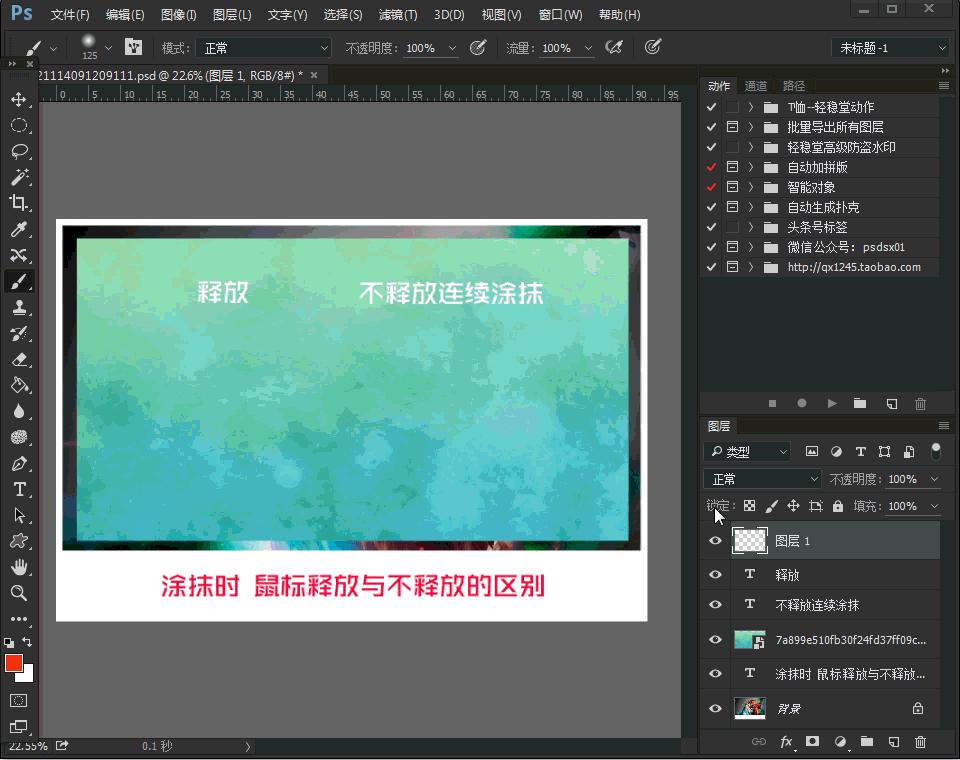Select the Move tool
Viewport: 960px width, 760px height.
21,99
